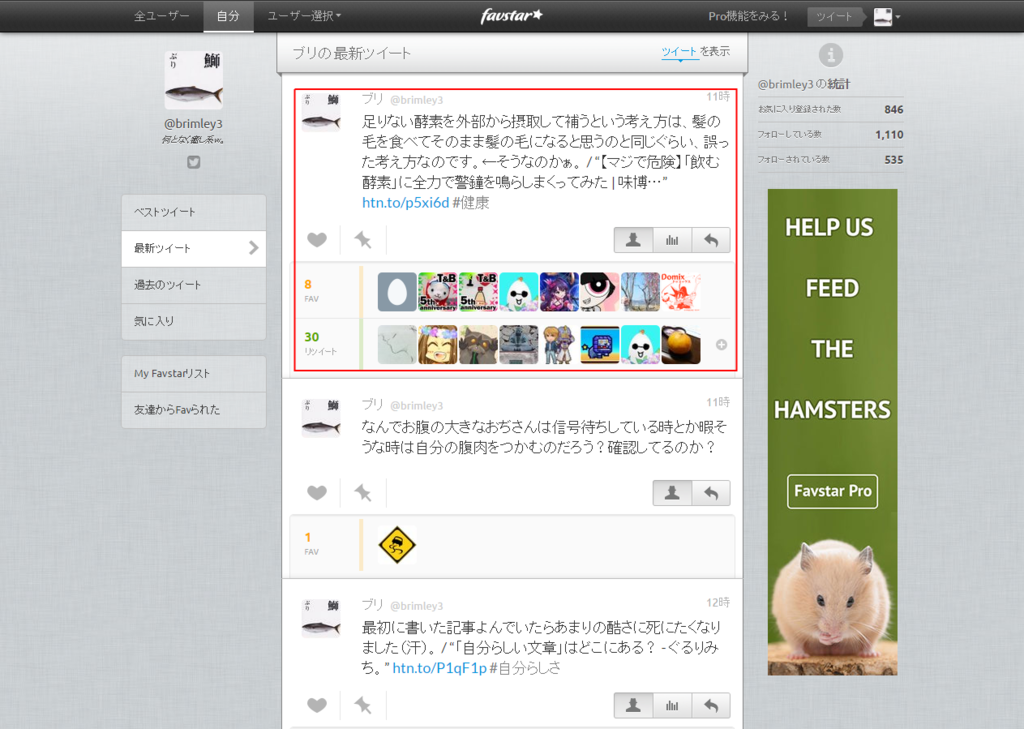Image resolution: width=1024 pixels, height=729 pixels.
Task: Click the egg avatar in the FAV row
Action: pyautogui.click(x=397, y=291)
